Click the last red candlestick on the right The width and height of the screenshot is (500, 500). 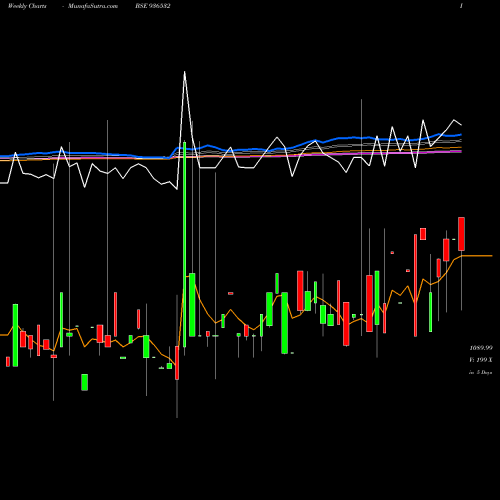(x=461, y=234)
